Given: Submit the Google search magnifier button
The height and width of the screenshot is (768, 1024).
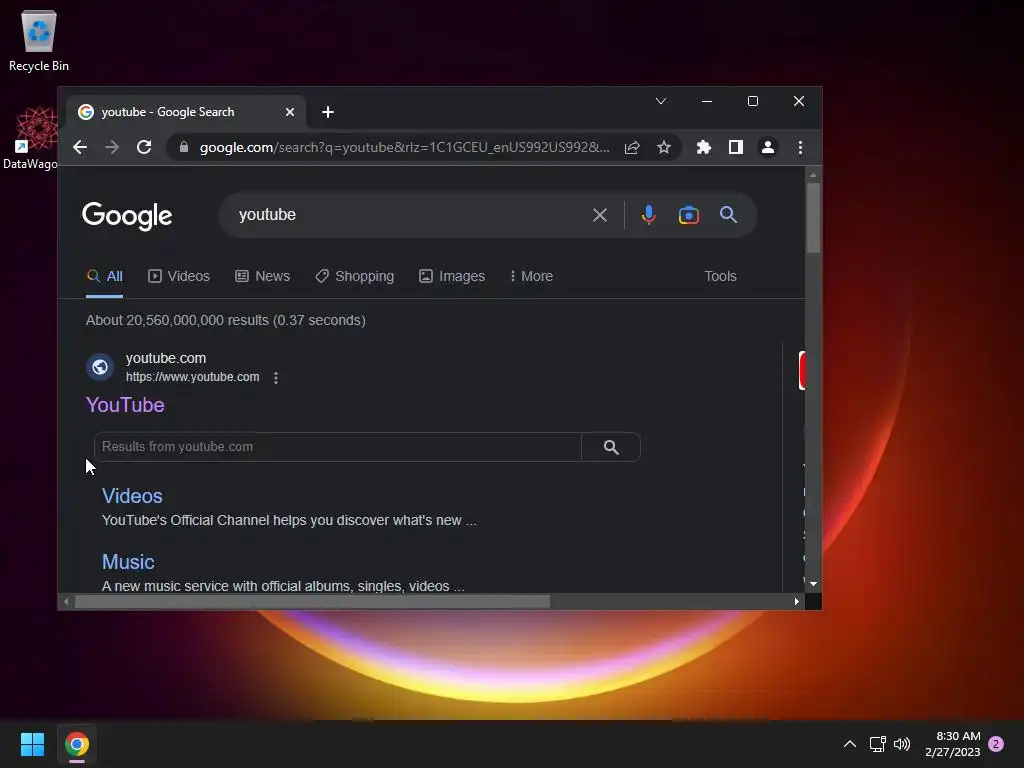Looking at the screenshot, I should 728,215.
